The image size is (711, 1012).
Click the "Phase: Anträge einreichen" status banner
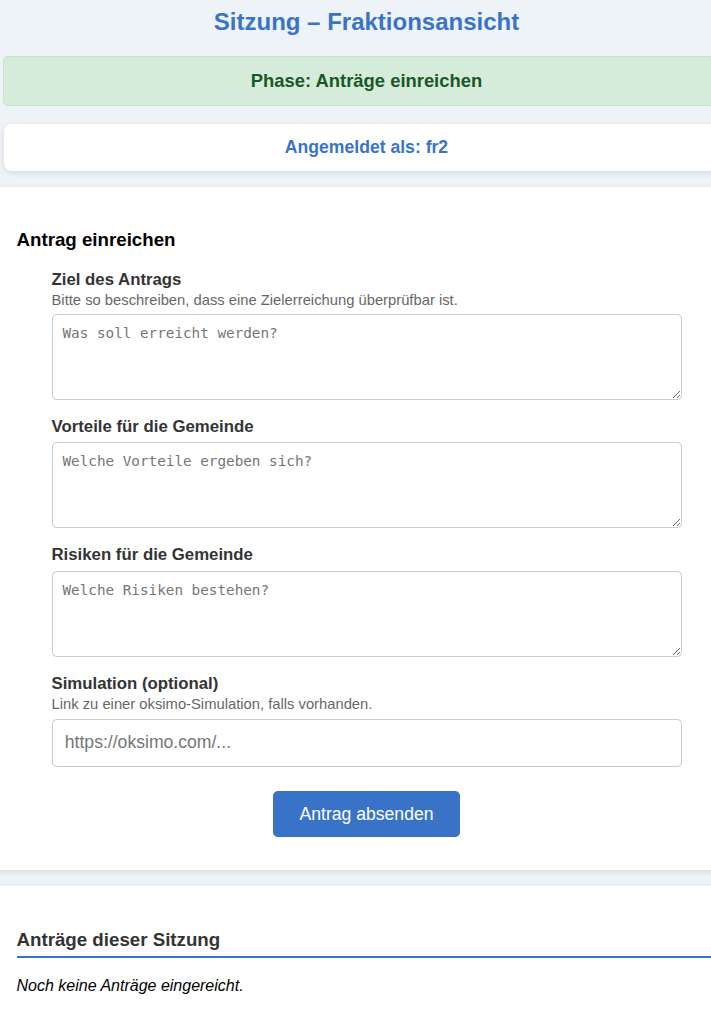tap(366, 81)
